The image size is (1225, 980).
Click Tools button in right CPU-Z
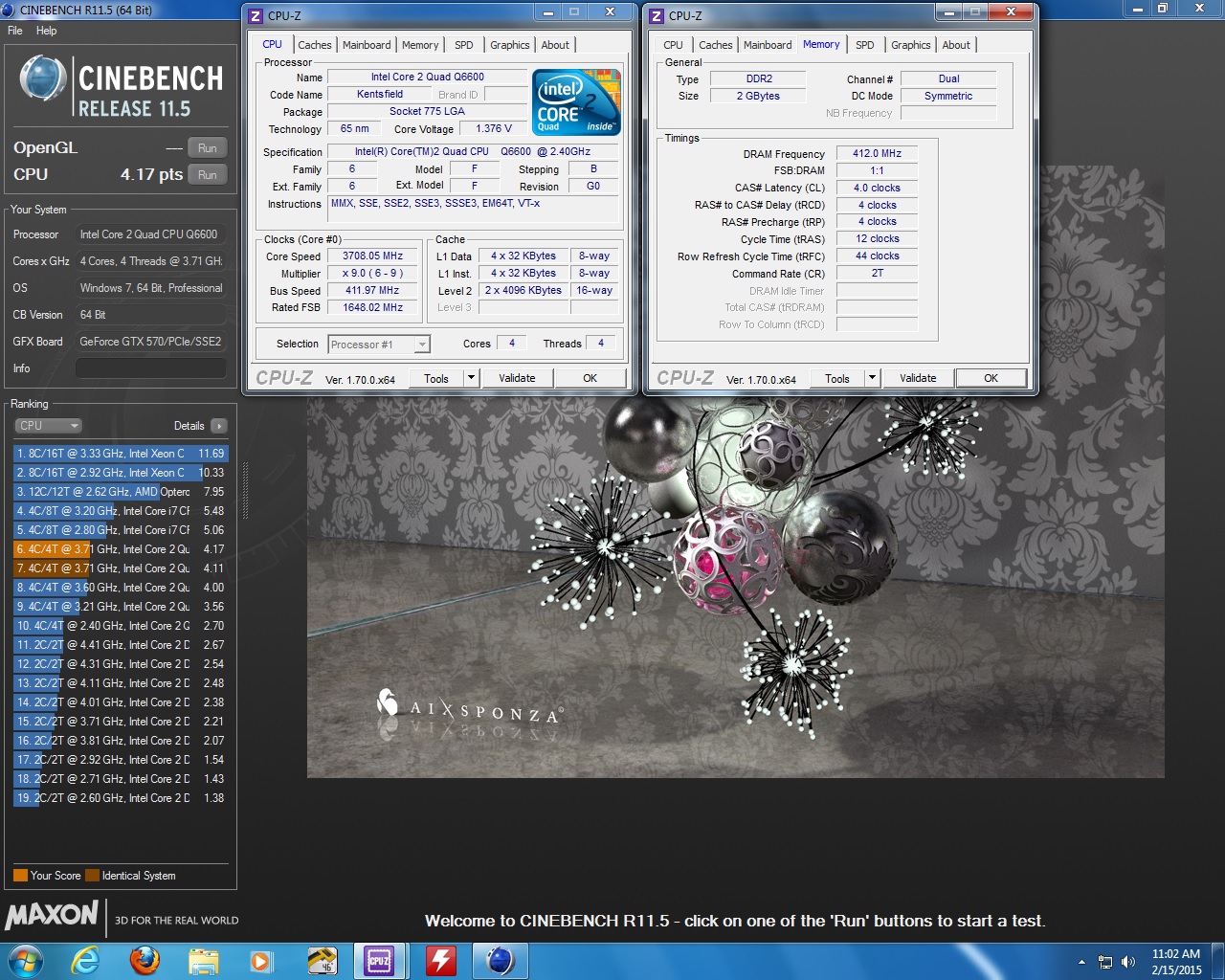click(837, 378)
